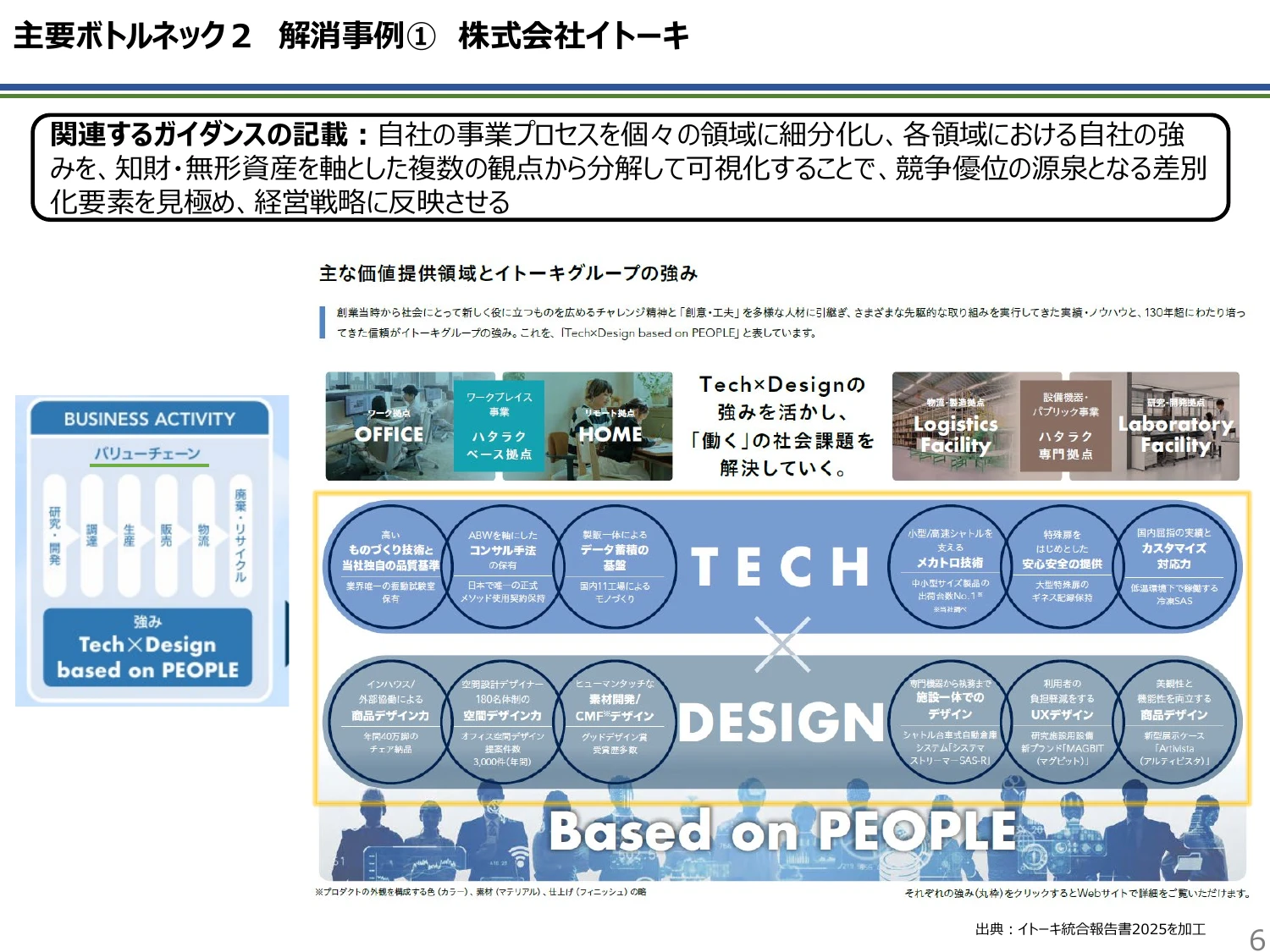The width and height of the screenshot is (1270, 952).
Task: Click the 強み Tech×Design based on PEOPLE box
Action: click(148, 647)
